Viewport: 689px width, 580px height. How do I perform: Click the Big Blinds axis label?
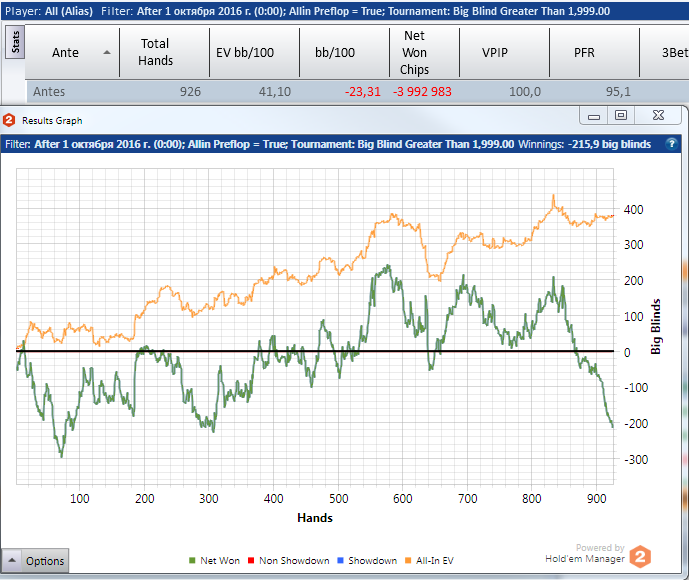pyautogui.click(x=656, y=326)
